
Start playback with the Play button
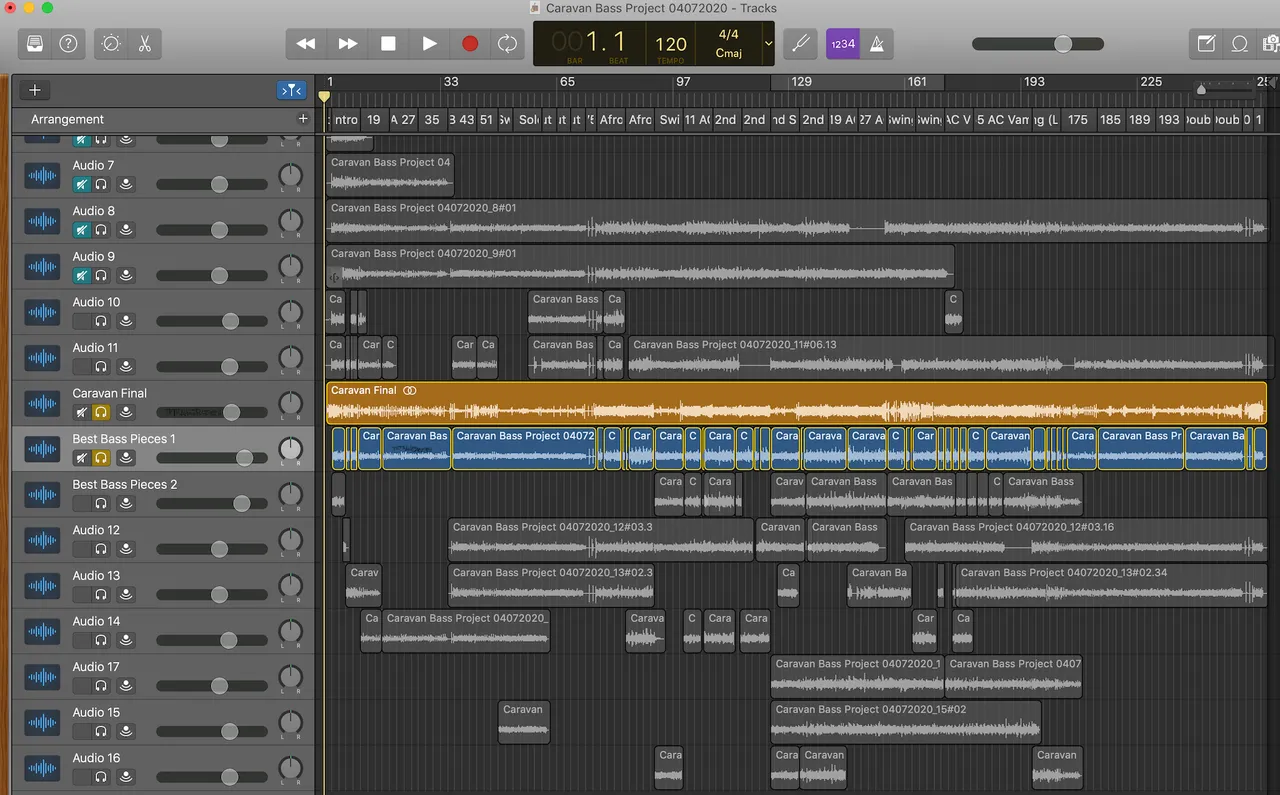click(x=429, y=44)
